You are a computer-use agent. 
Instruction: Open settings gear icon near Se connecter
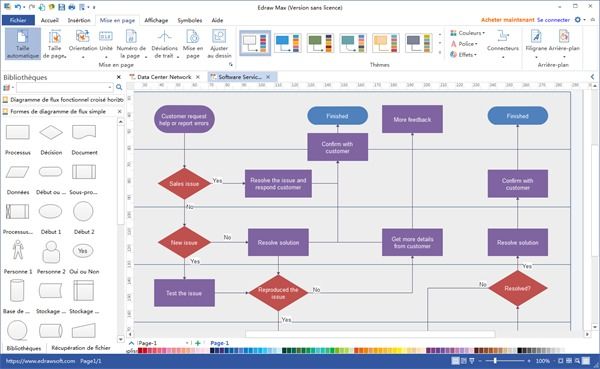[x=577, y=20]
